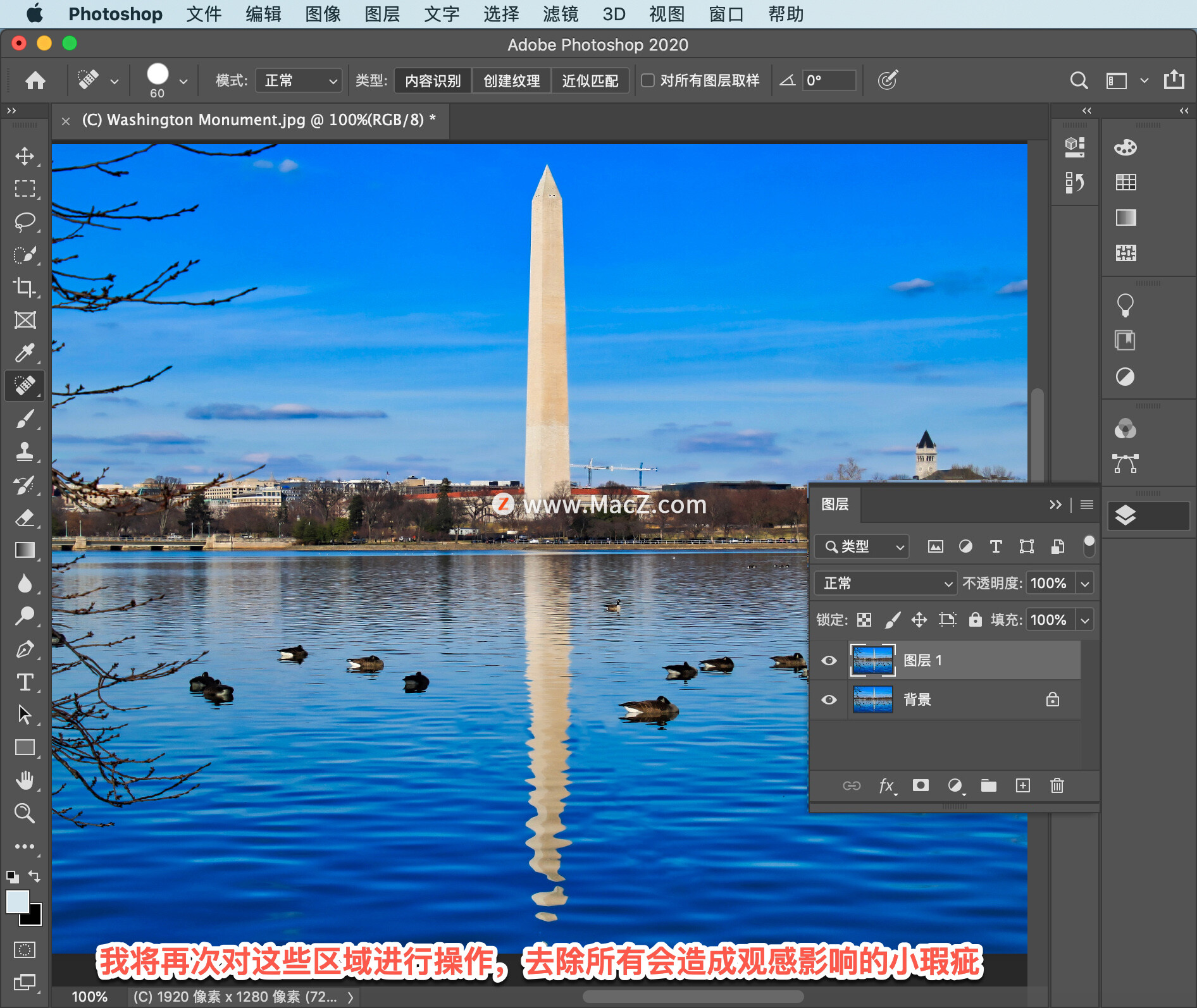Select the Brush tool
Screen dimensions: 1197x1008
(25, 419)
